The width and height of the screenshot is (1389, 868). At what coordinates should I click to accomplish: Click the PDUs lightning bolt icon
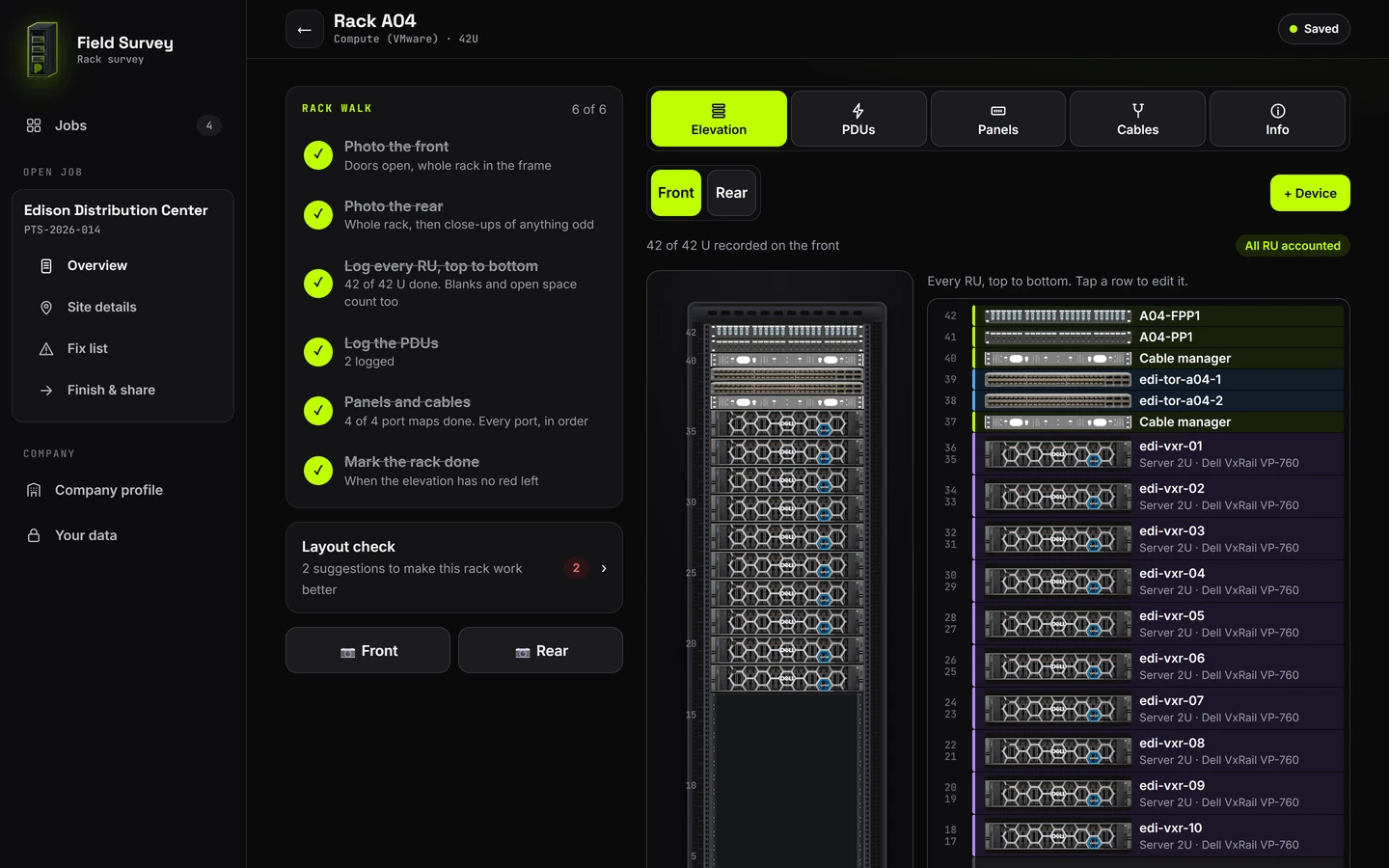(x=858, y=111)
